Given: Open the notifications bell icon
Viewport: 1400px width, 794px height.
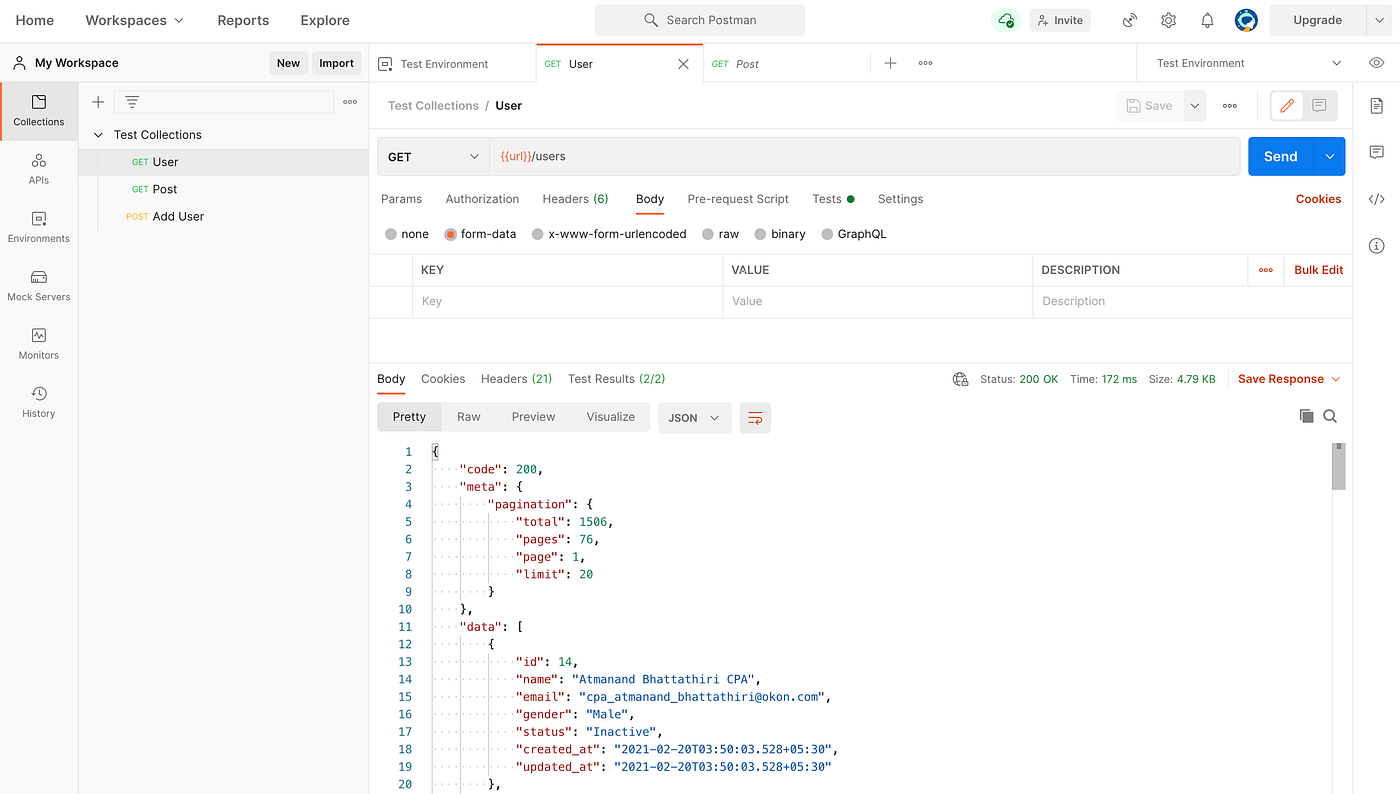Looking at the screenshot, I should 1207,20.
